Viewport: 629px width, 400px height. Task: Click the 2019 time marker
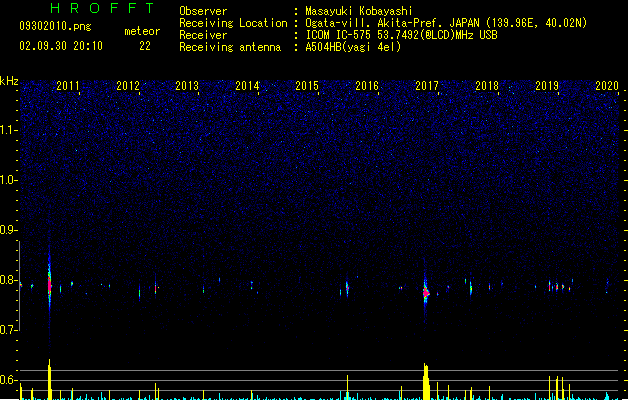pos(547,86)
